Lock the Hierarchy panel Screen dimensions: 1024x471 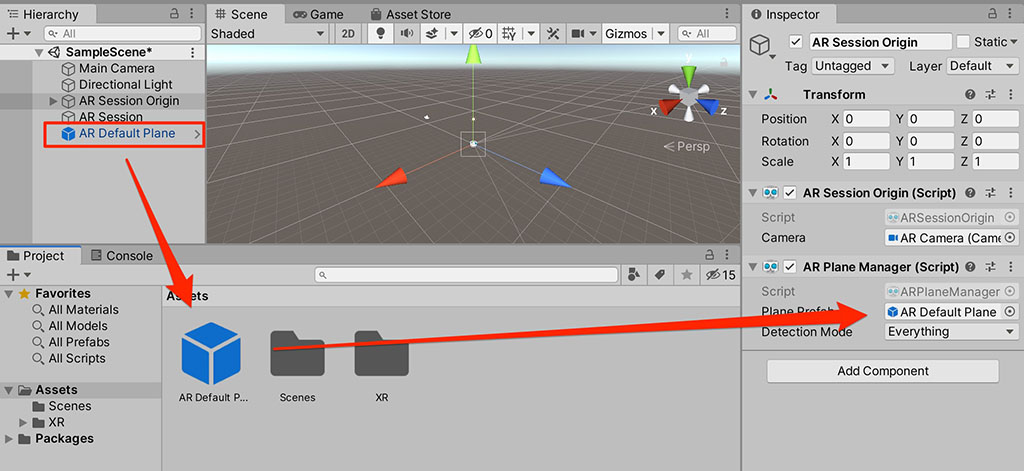click(x=174, y=14)
